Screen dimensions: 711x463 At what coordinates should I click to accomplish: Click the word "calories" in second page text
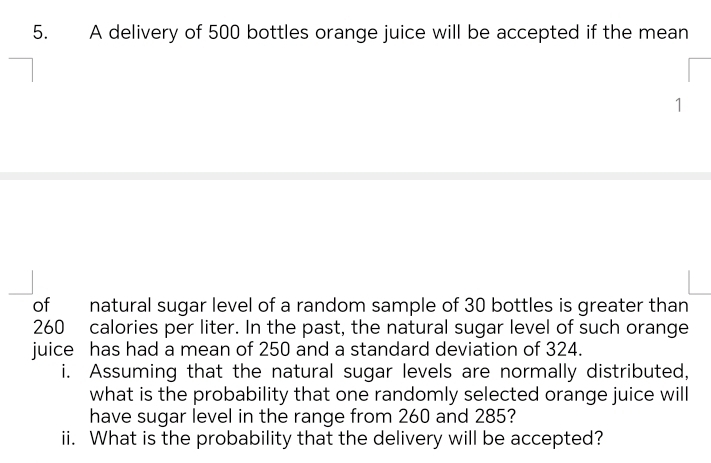(124, 327)
